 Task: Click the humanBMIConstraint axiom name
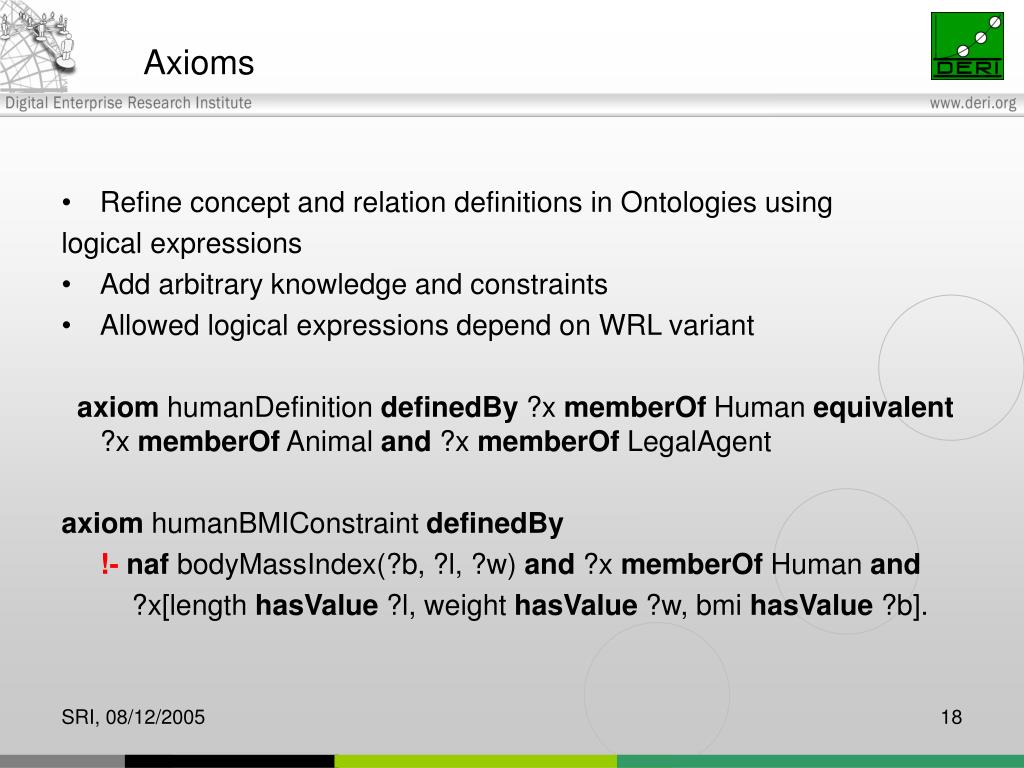[x=285, y=524]
